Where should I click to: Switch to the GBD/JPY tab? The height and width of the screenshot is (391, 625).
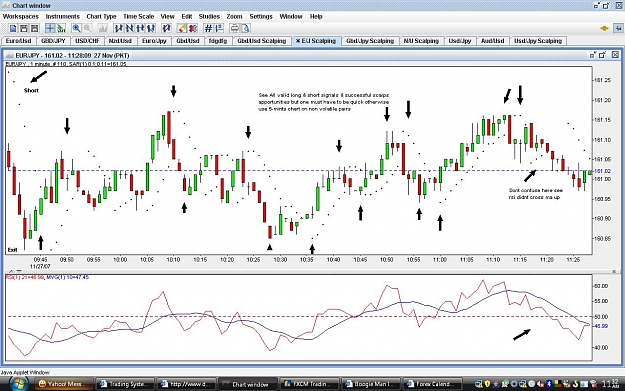53,41
